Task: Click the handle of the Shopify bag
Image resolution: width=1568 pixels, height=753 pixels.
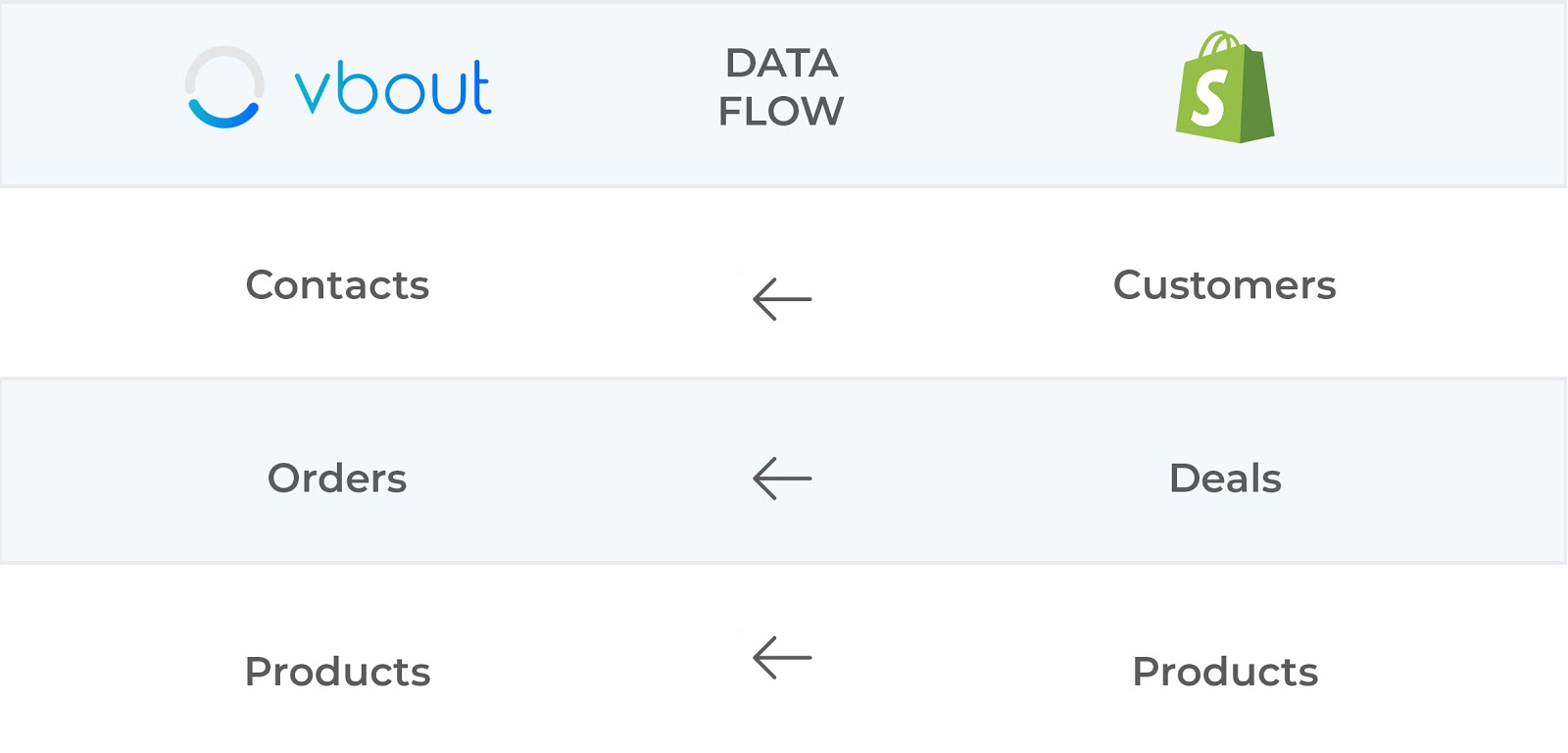Action: click(x=1220, y=43)
